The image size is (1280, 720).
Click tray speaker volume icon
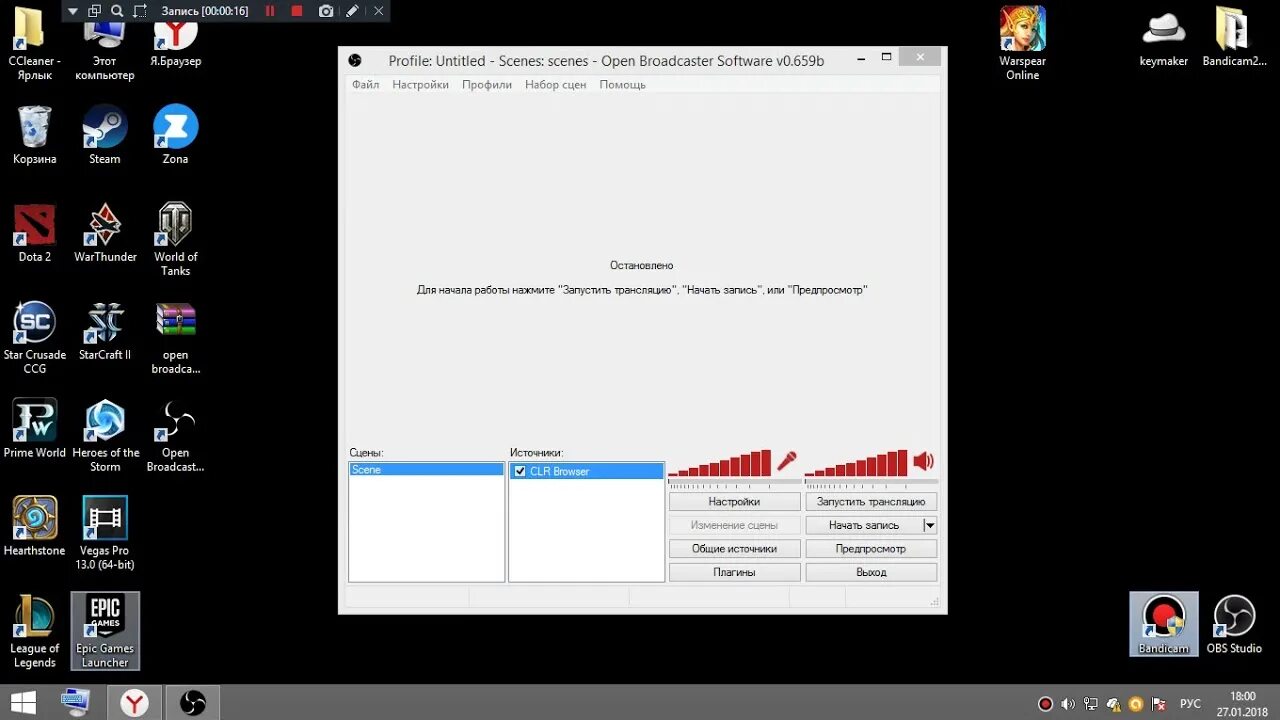point(1068,704)
